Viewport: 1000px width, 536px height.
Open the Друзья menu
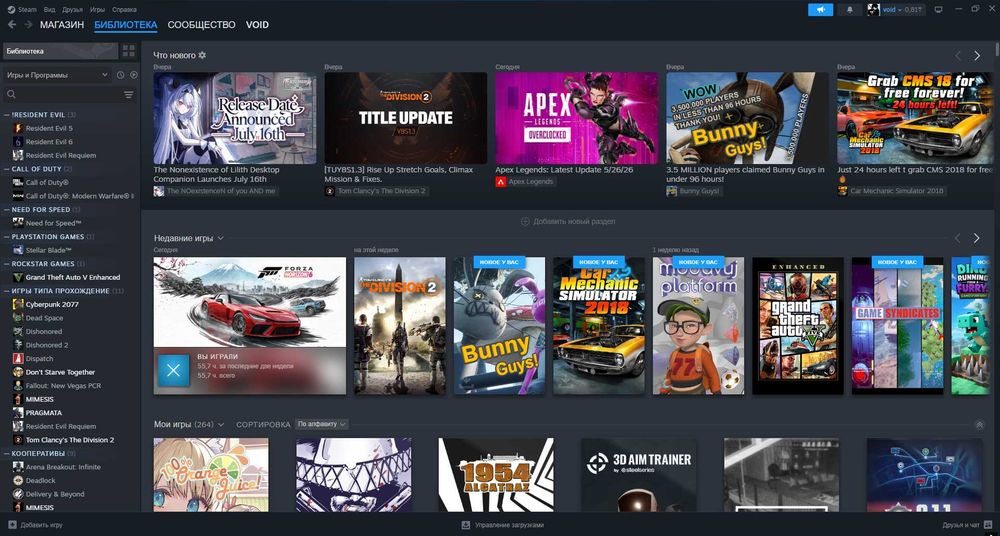click(x=72, y=10)
